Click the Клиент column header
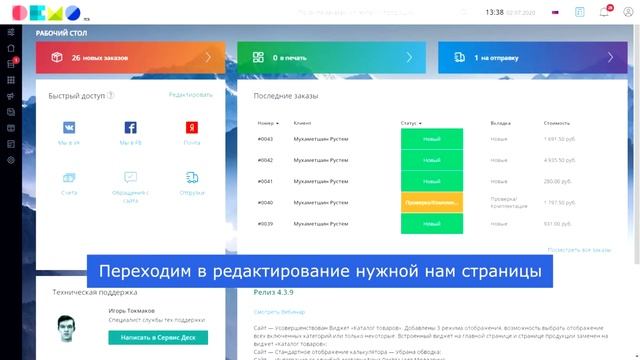The height and width of the screenshot is (360, 640). tap(302, 123)
